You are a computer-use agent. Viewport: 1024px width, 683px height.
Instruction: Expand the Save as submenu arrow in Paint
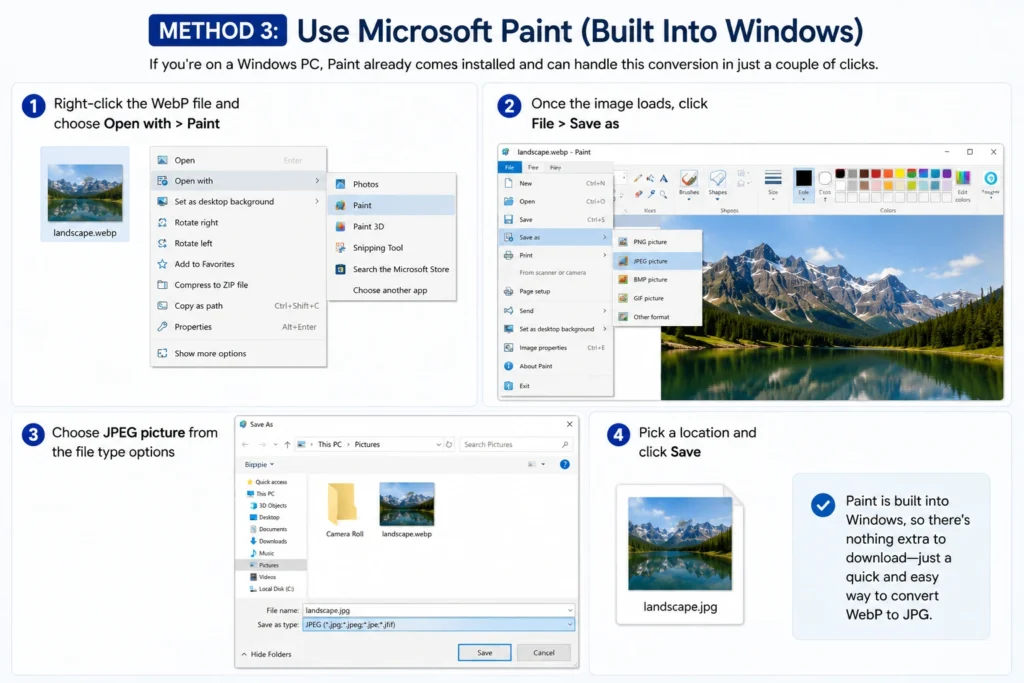coord(605,237)
